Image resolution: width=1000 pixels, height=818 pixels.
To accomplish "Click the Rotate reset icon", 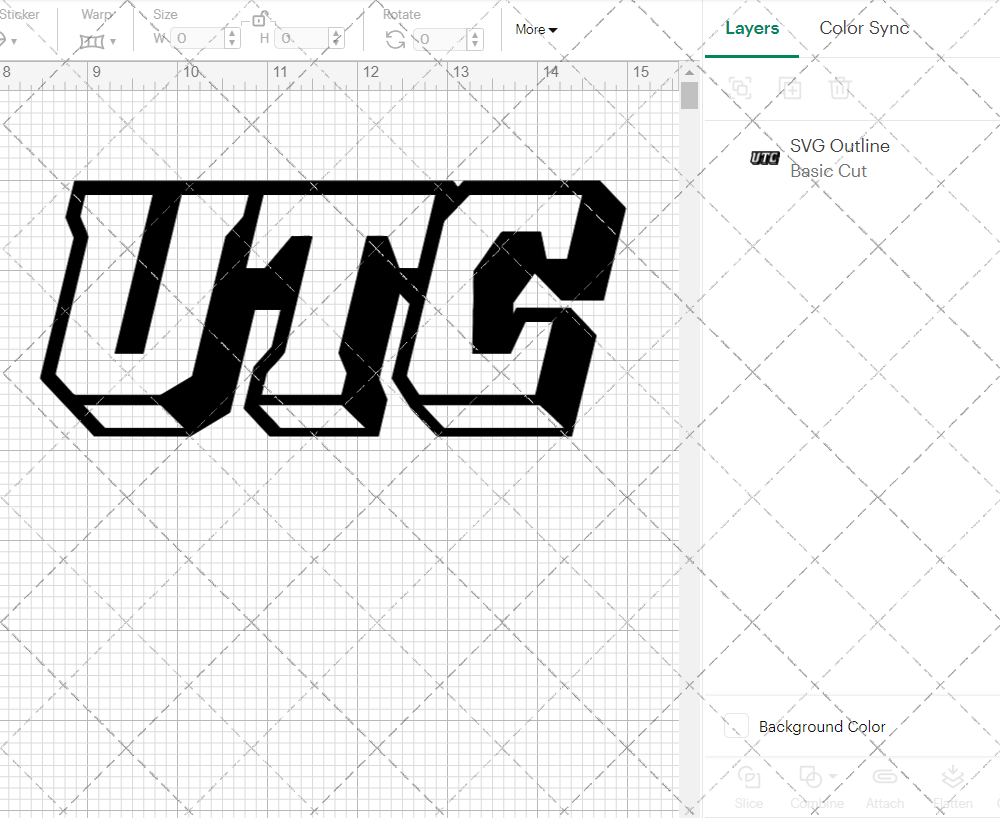I will coord(395,38).
